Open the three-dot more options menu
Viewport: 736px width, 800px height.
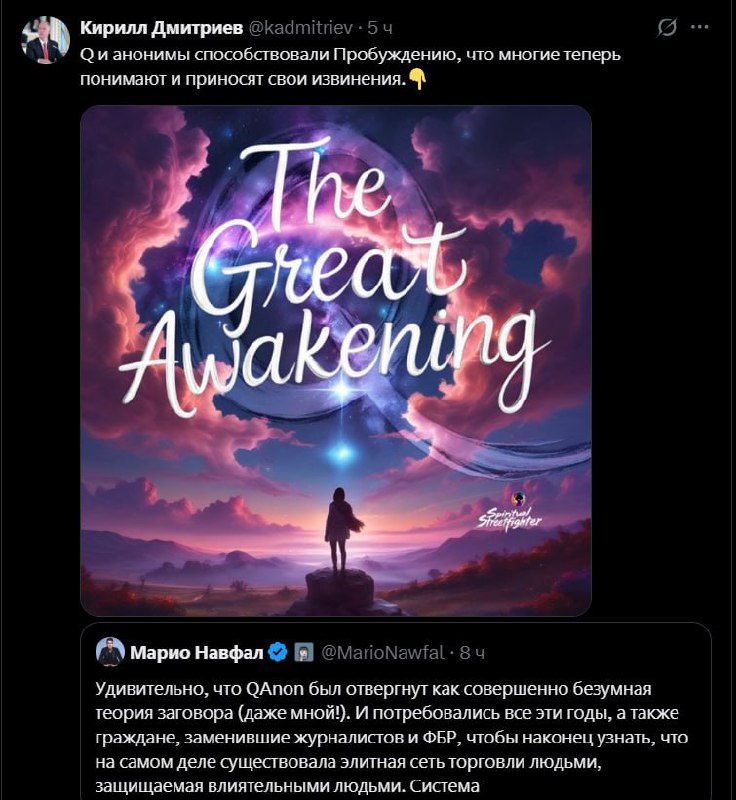699,27
